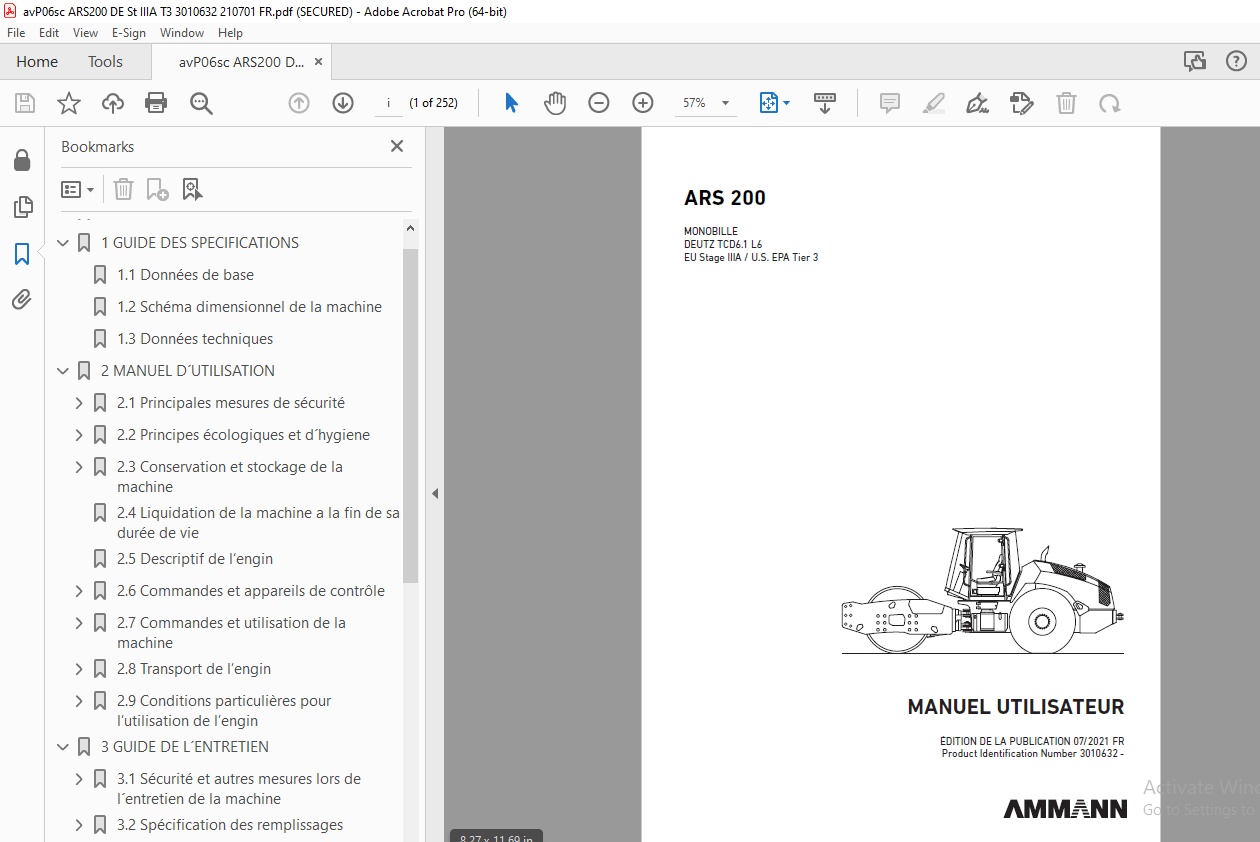The width and height of the screenshot is (1260, 842).
Task: Expand 2.1 Principales mesures de sécurité
Action: pyautogui.click(x=79, y=403)
